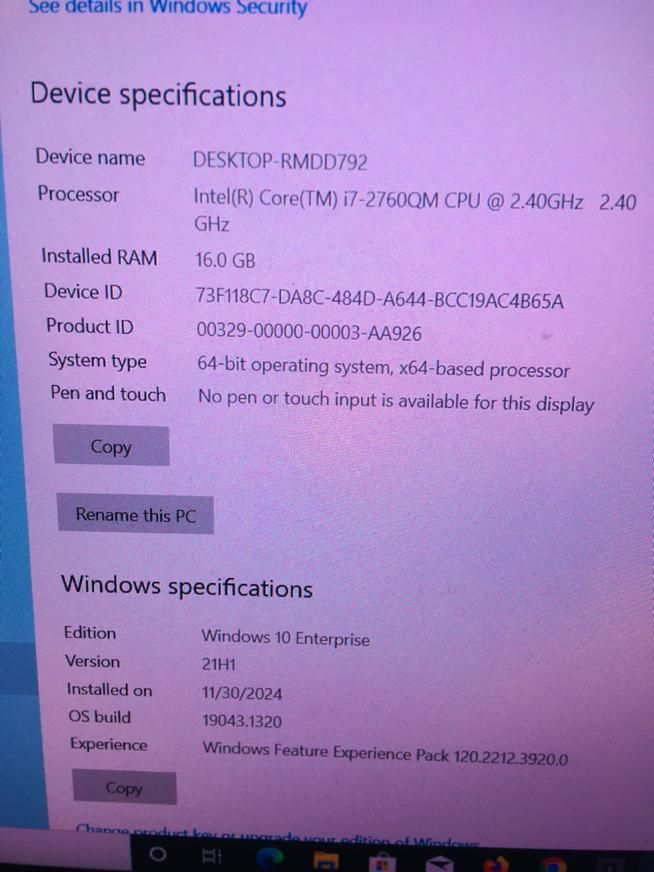Click the OS build label
Image resolution: width=654 pixels, height=872 pixels.
[x=100, y=717]
